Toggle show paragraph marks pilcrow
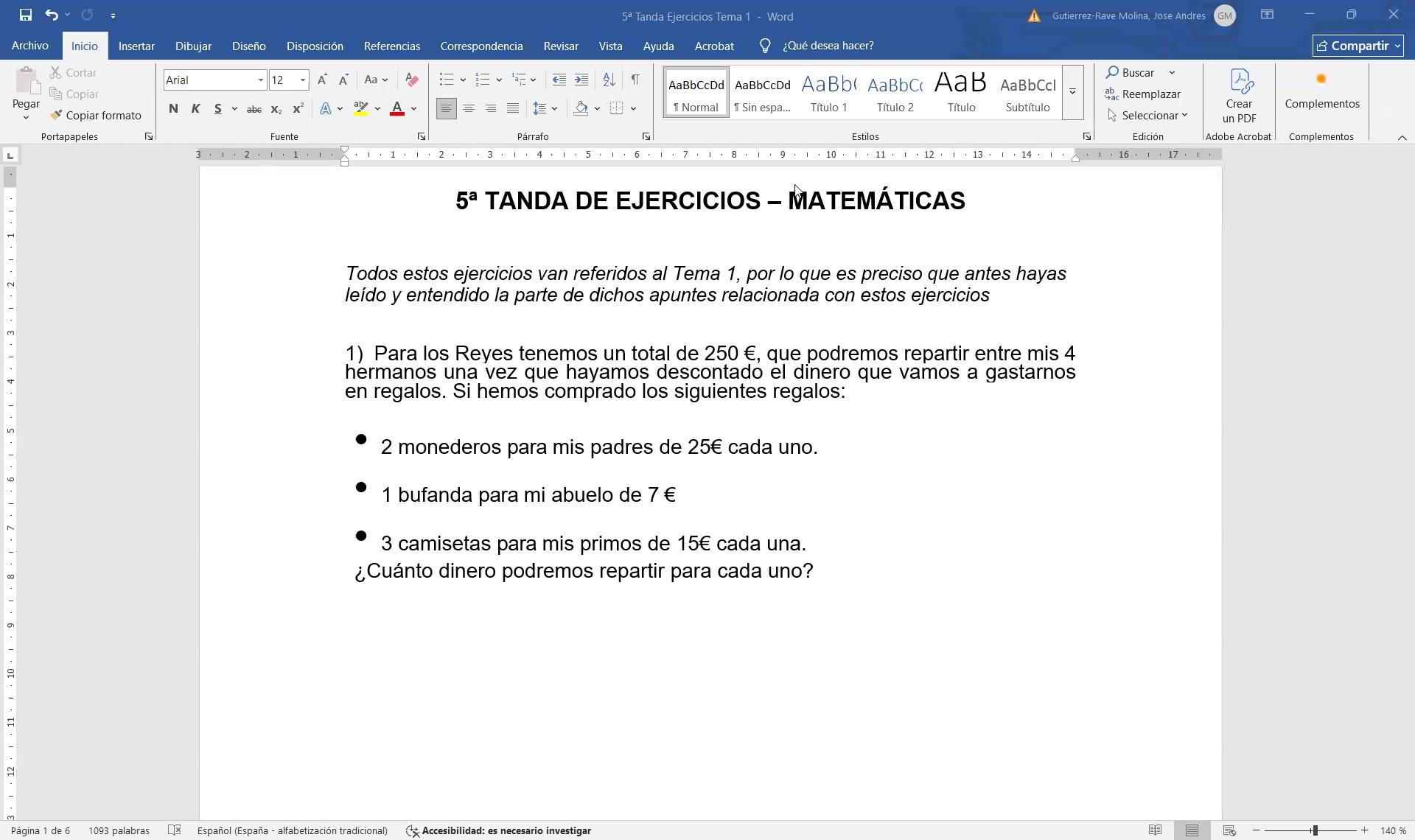 (x=635, y=80)
